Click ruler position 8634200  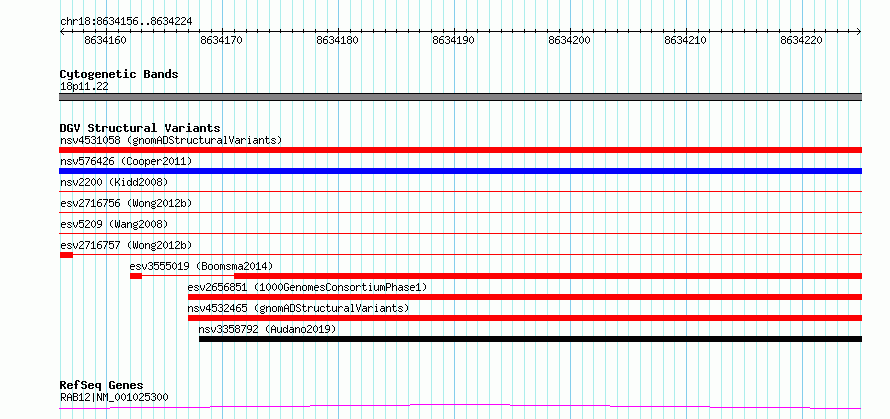pos(569,40)
